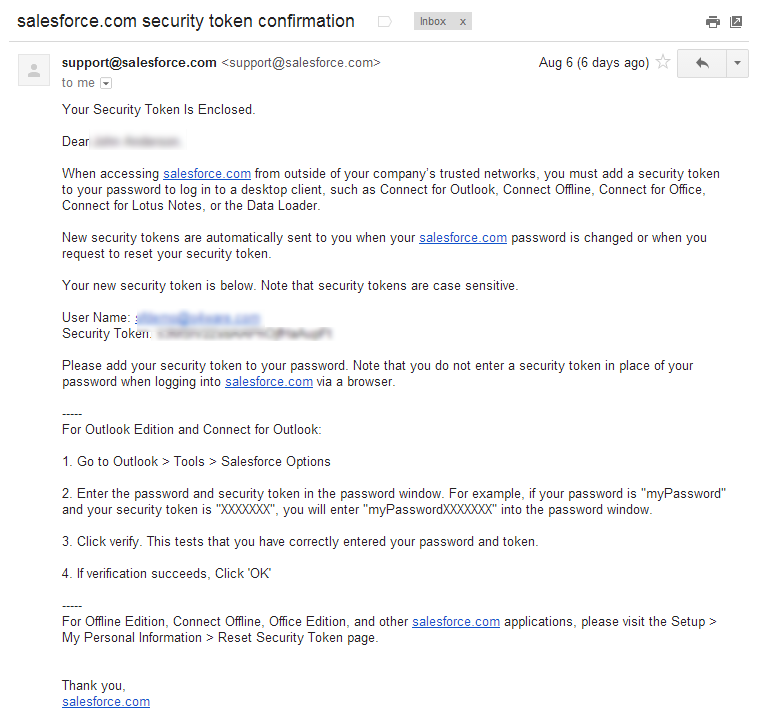The height and width of the screenshot is (722, 772).
Task: Click the email subject title
Action: 186,21
